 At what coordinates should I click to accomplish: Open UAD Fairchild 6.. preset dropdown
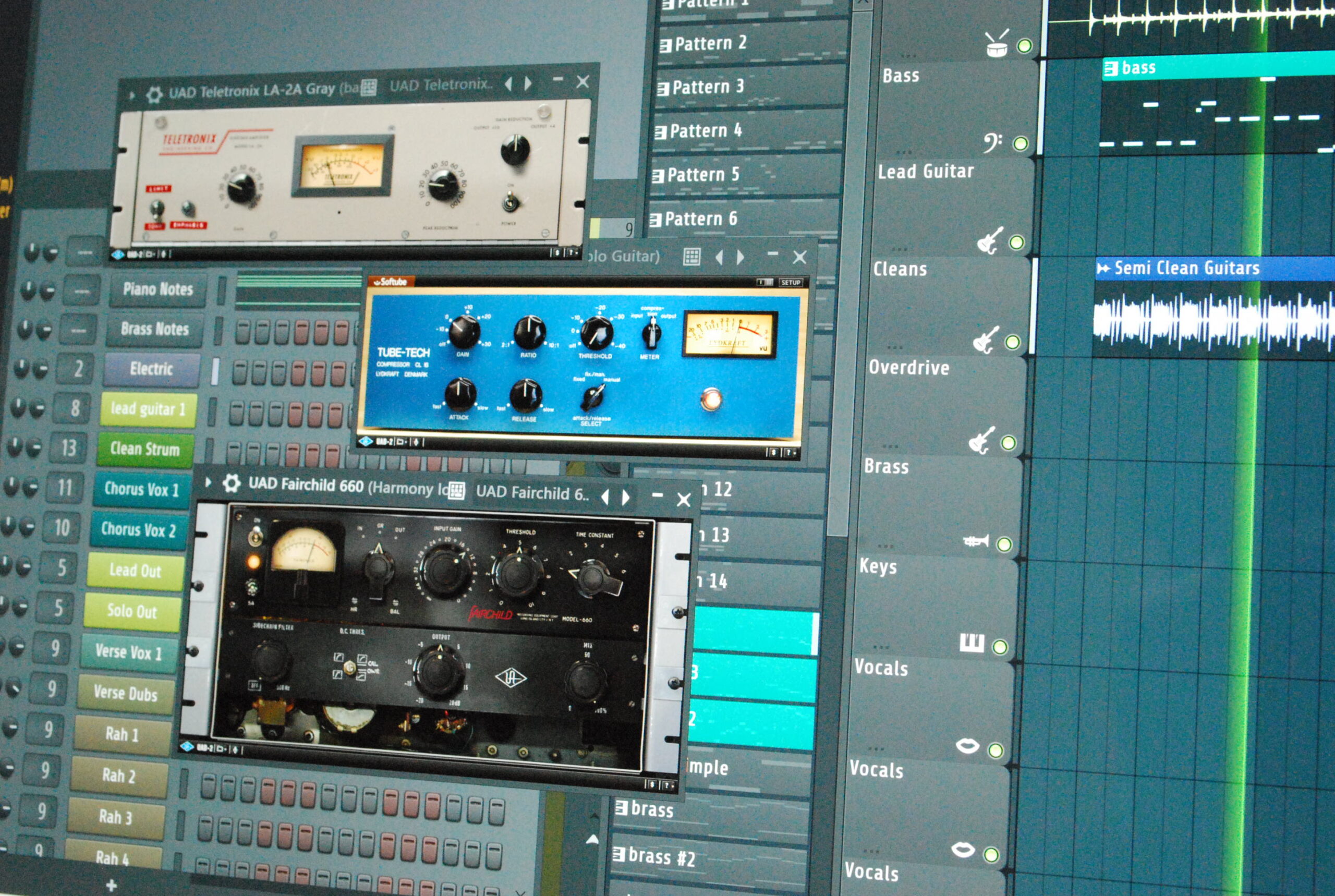(x=531, y=492)
